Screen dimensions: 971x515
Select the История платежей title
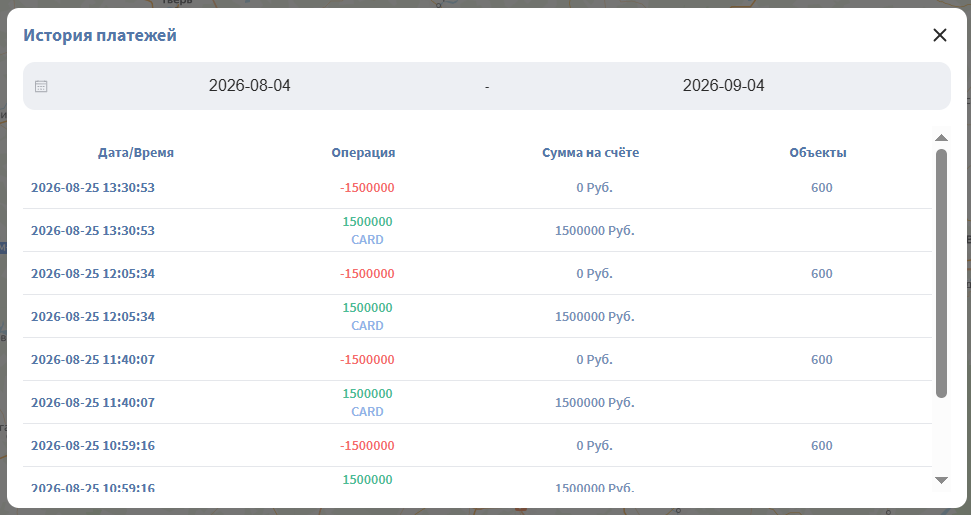[100, 35]
